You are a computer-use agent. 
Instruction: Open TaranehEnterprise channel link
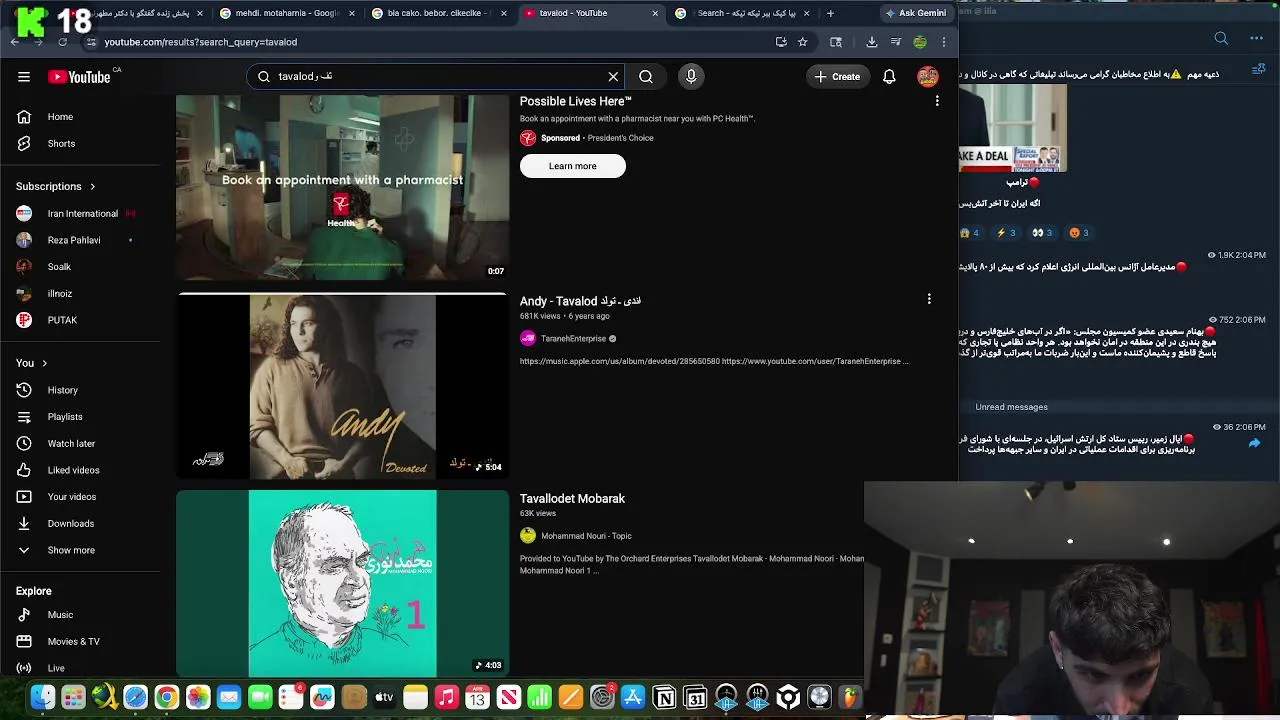573,338
